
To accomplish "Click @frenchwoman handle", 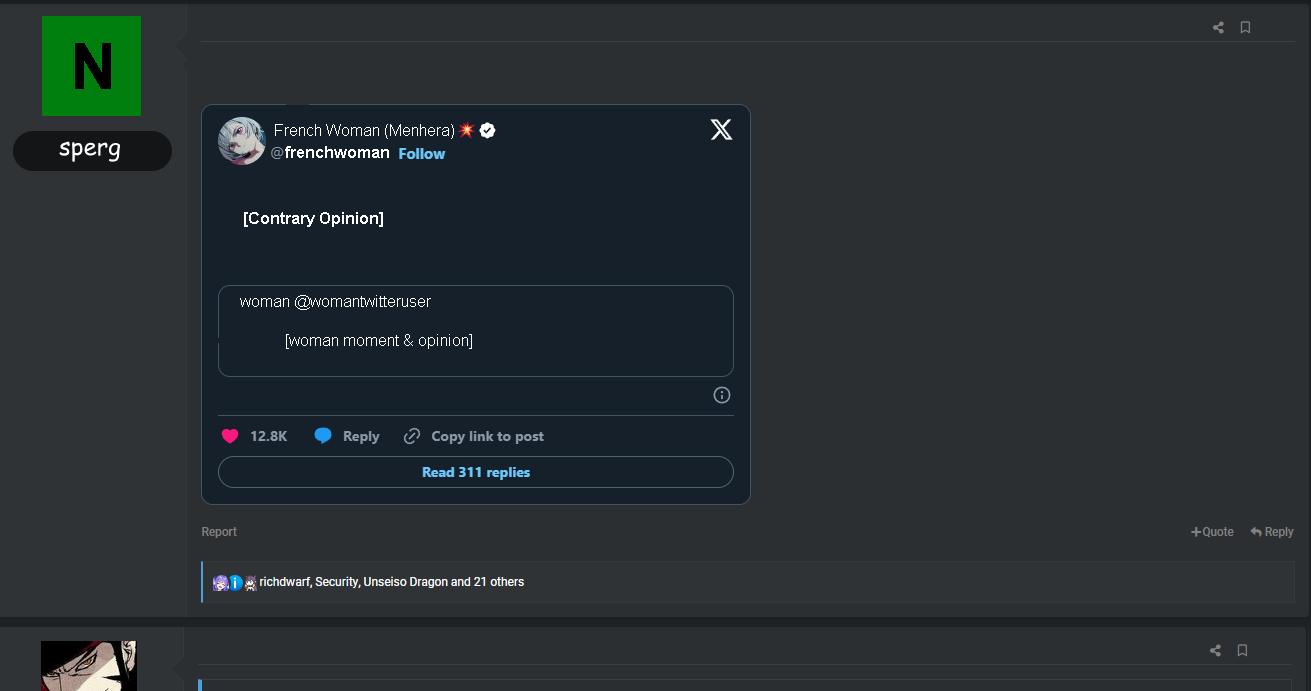I will [x=330, y=153].
